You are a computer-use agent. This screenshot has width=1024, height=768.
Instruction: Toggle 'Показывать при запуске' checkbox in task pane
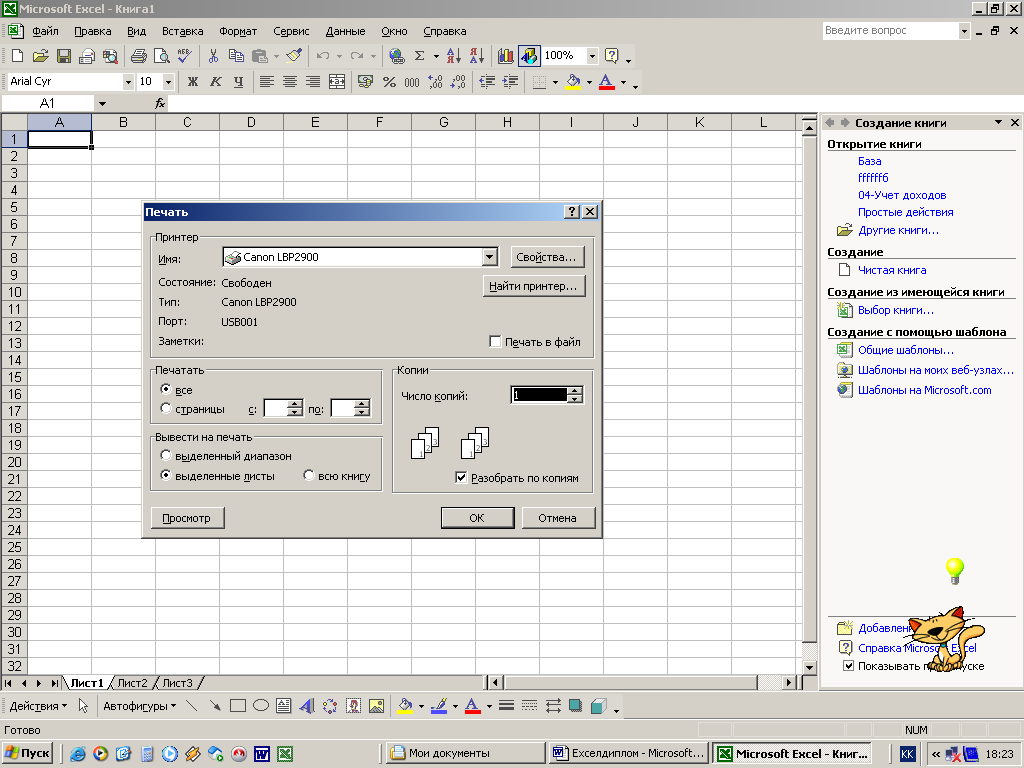pos(848,666)
